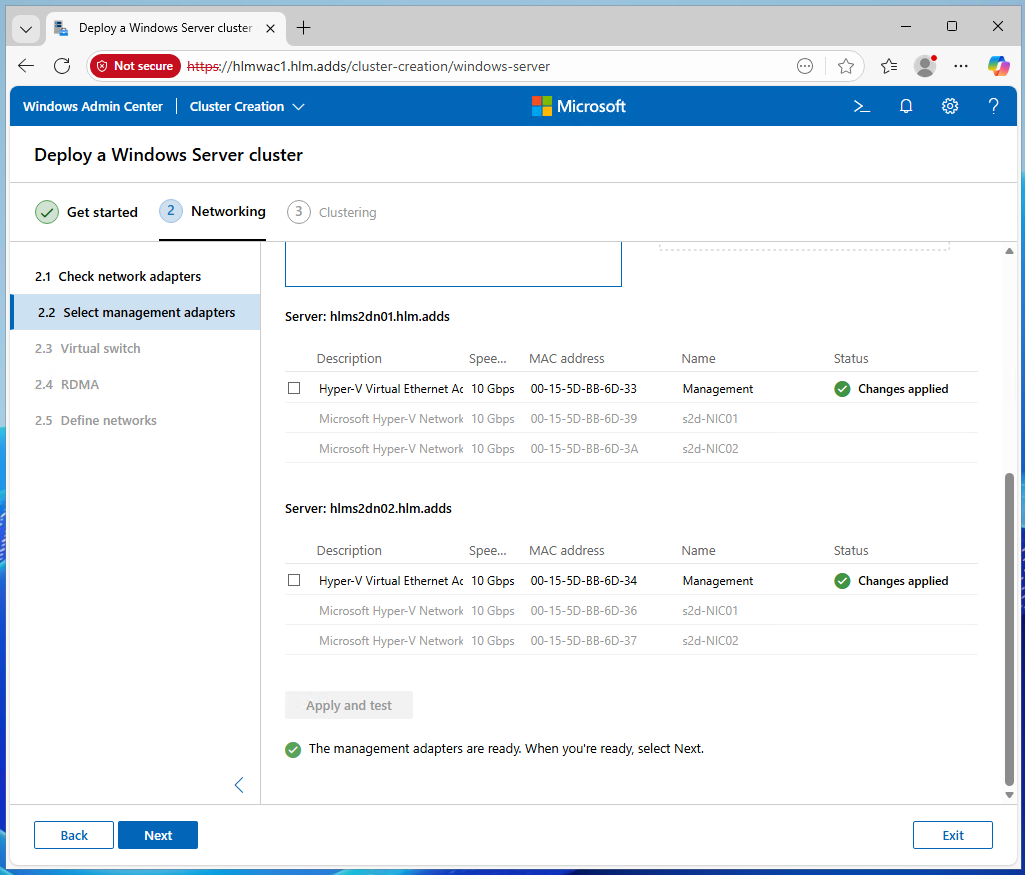The height and width of the screenshot is (875, 1025).
Task: Add this page to favorites star
Action: [x=846, y=66]
